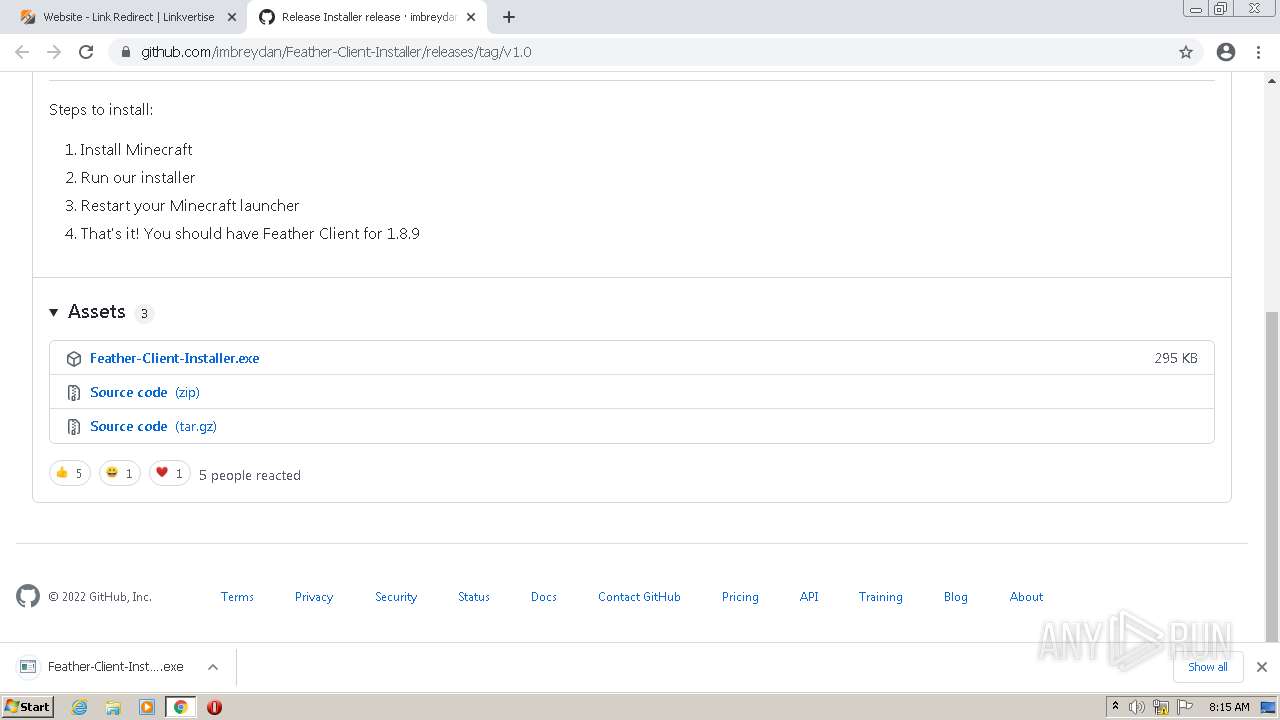Open the About footer link

click(x=1026, y=596)
